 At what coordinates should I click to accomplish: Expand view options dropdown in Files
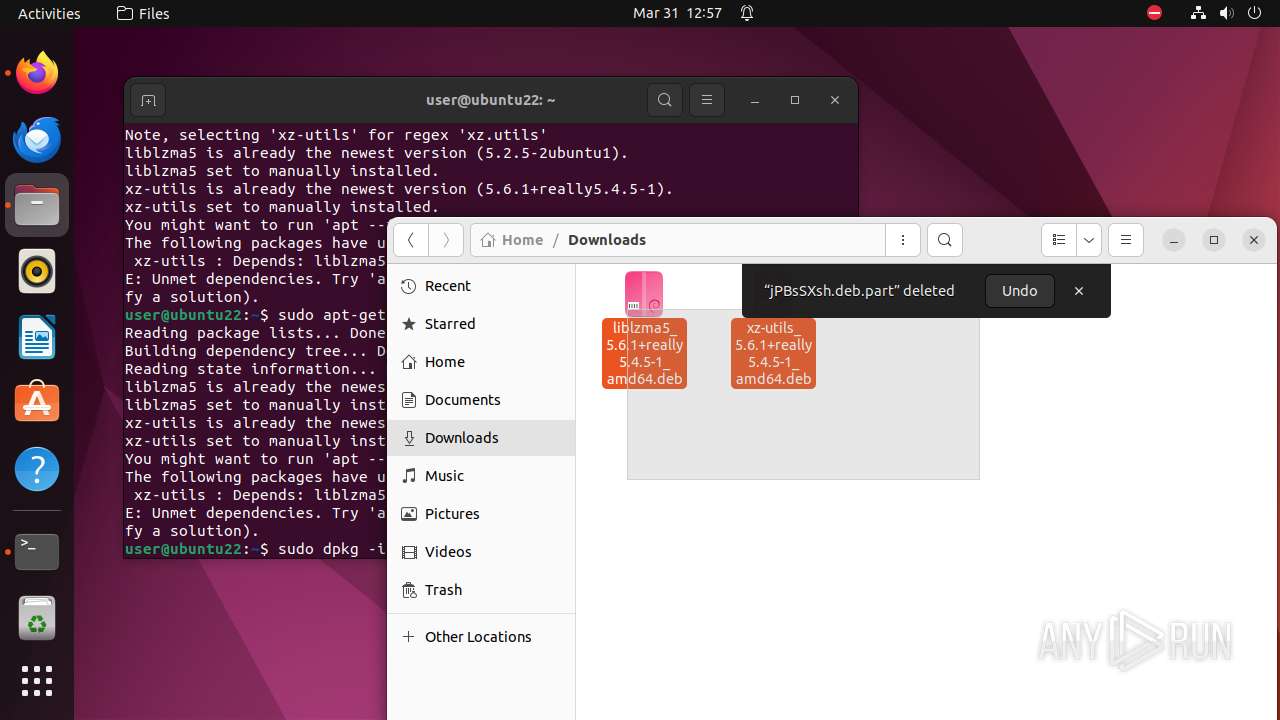(1089, 240)
